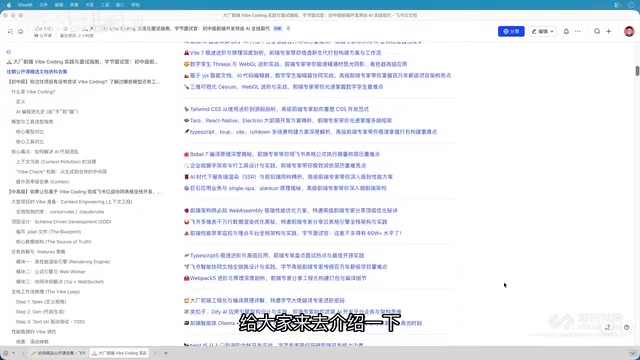Select outline item Schema Driven Development (SDD)
Image resolution: width=640 pixels, height=360 pixels.
click(x=61, y=222)
